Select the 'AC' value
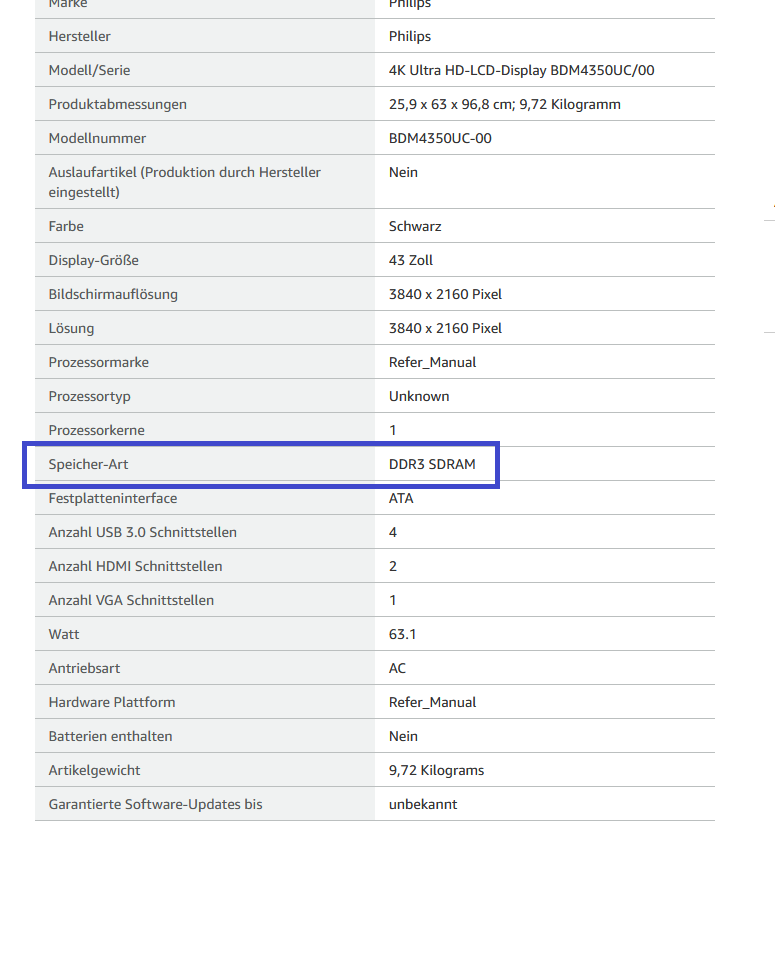 [x=397, y=669]
